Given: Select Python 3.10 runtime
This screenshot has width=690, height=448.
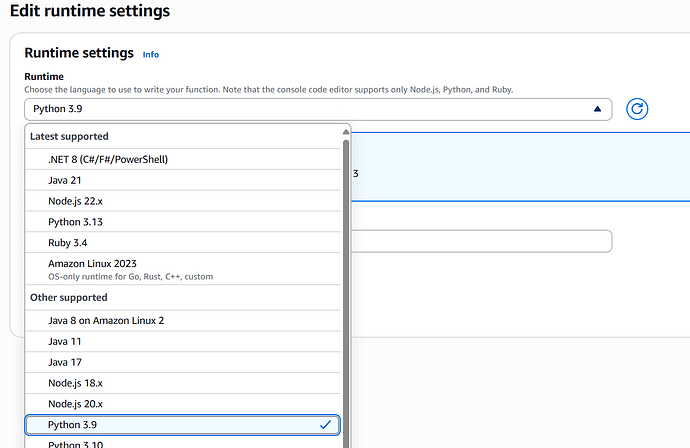Looking at the screenshot, I should tap(183, 442).
